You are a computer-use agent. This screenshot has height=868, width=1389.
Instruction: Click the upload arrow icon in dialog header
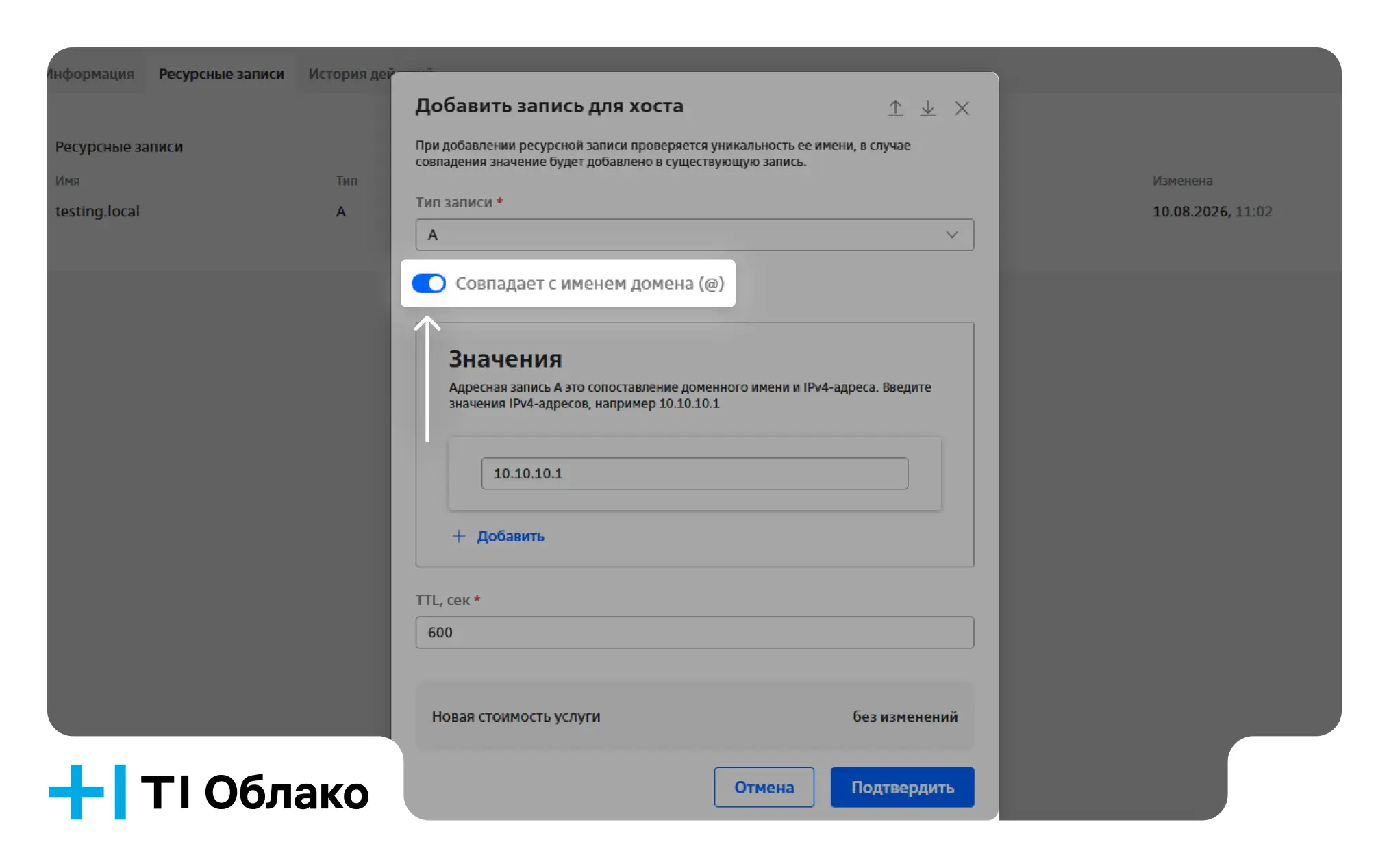(895, 108)
